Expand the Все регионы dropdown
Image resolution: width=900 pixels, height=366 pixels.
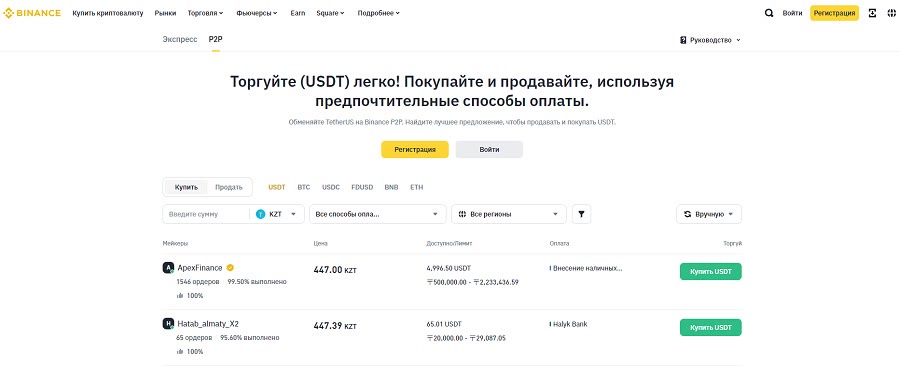click(x=509, y=214)
